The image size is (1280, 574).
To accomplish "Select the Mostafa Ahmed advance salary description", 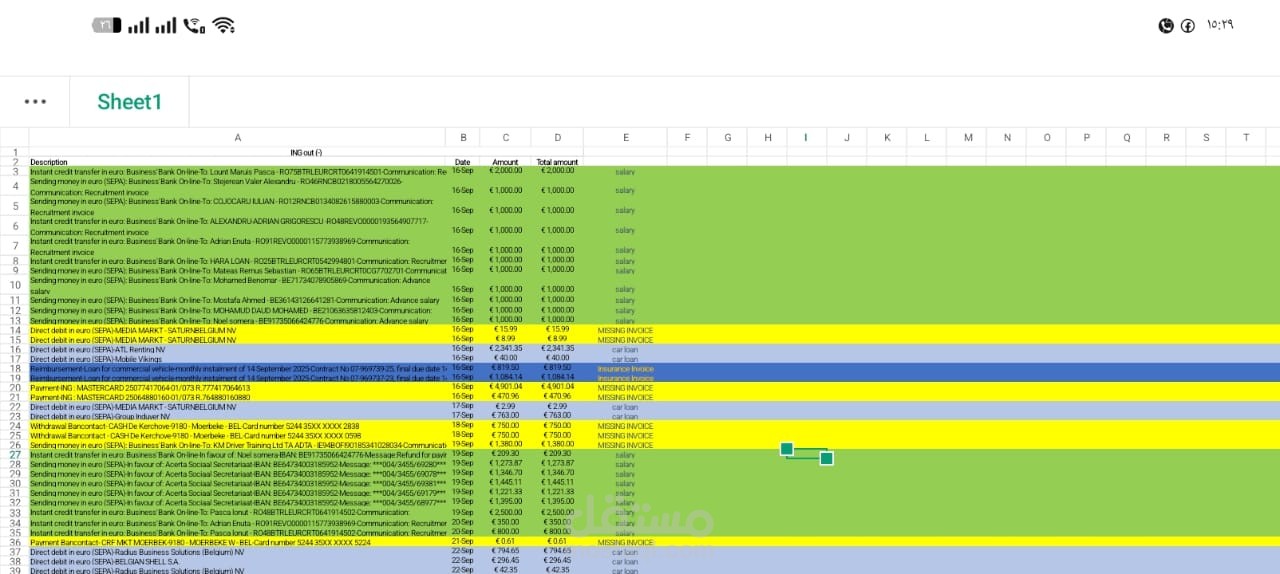I will point(237,300).
